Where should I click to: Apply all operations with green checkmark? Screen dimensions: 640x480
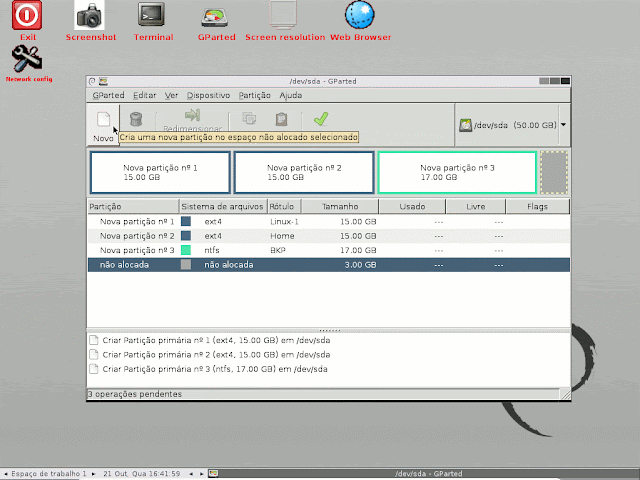[321, 119]
